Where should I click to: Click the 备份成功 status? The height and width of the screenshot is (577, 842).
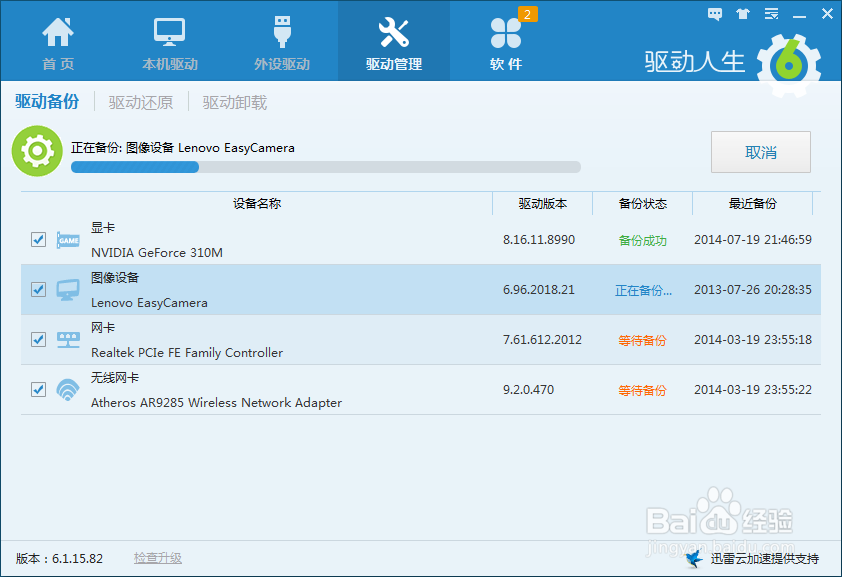642,240
